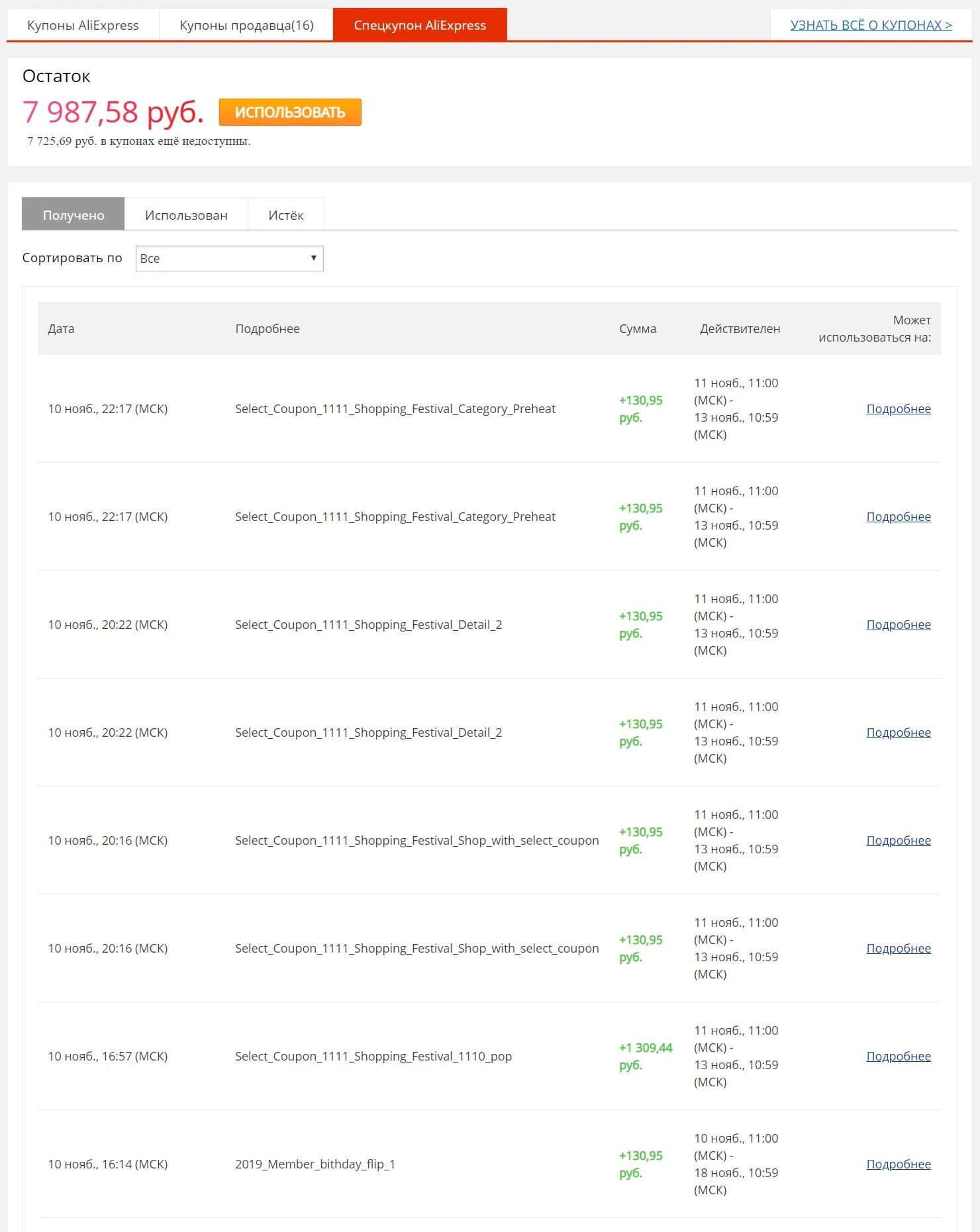Click the orange ИСПОЛЬЗОВАТЬ button
Screen dimensions: 980x1232
coord(290,112)
